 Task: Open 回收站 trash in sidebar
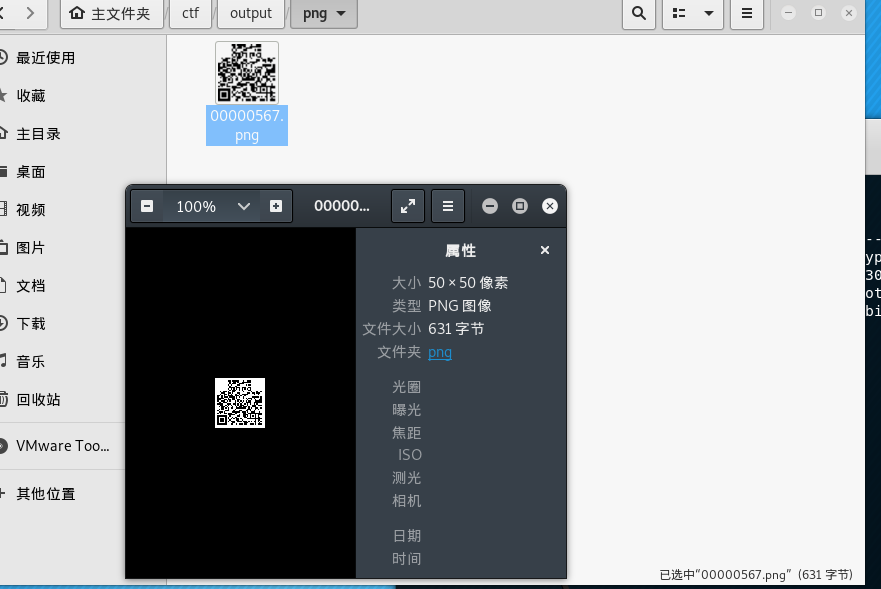38,400
